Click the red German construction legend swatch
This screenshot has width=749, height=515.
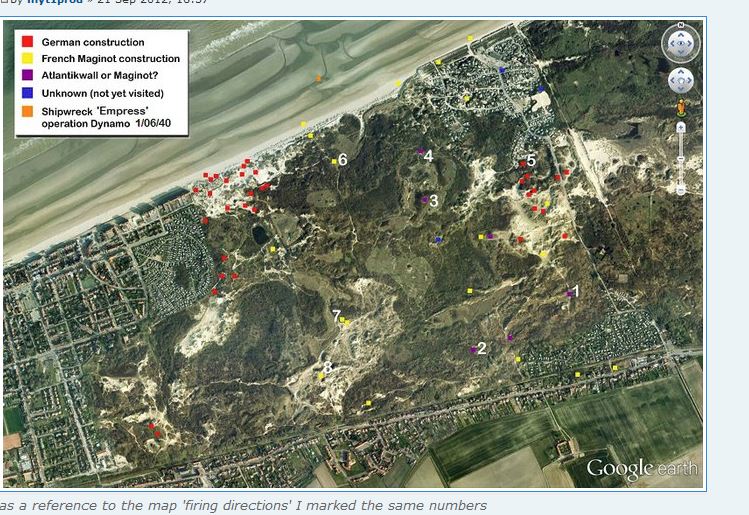pos(27,42)
